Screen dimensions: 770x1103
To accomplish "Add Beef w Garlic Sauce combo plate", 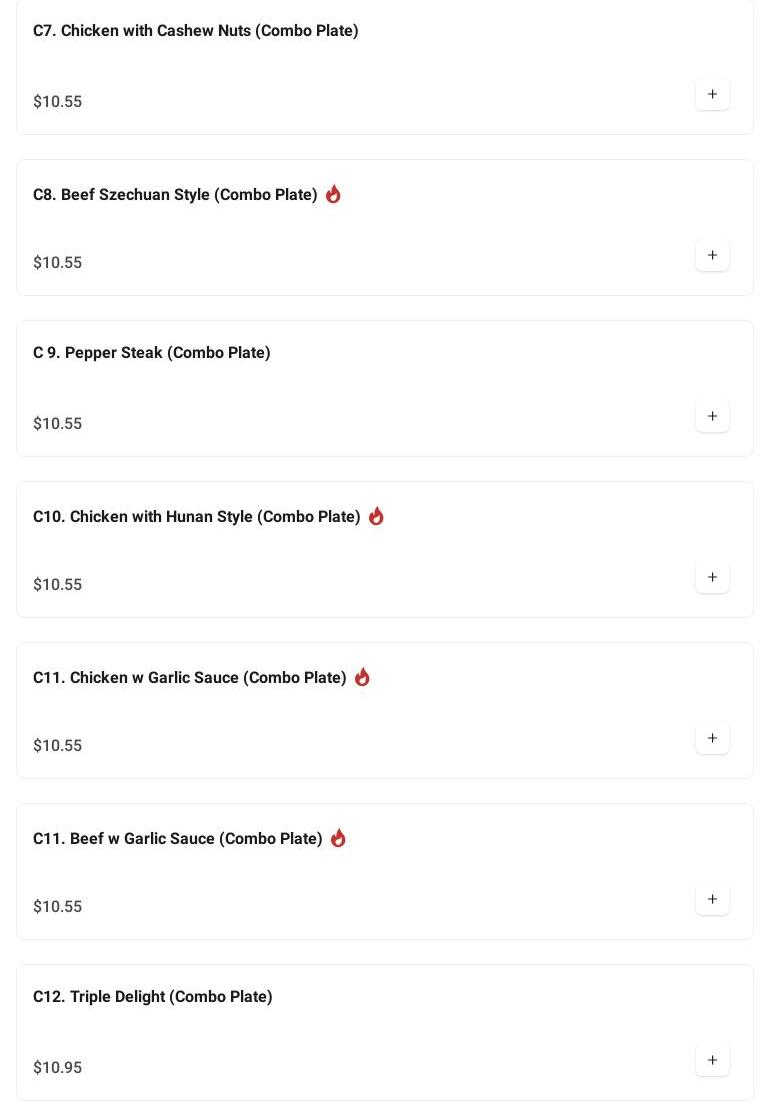I will pyautogui.click(x=712, y=899).
